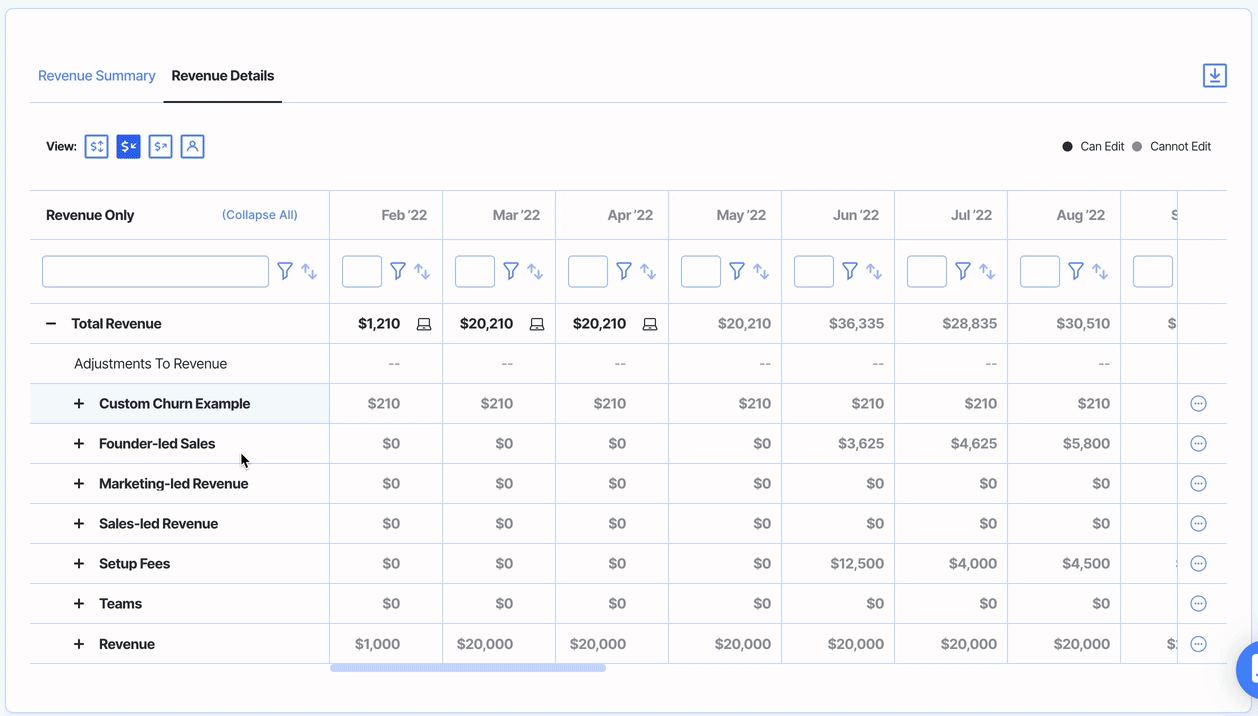Select the dollar incoming arrow view

click(x=129, y=147)
